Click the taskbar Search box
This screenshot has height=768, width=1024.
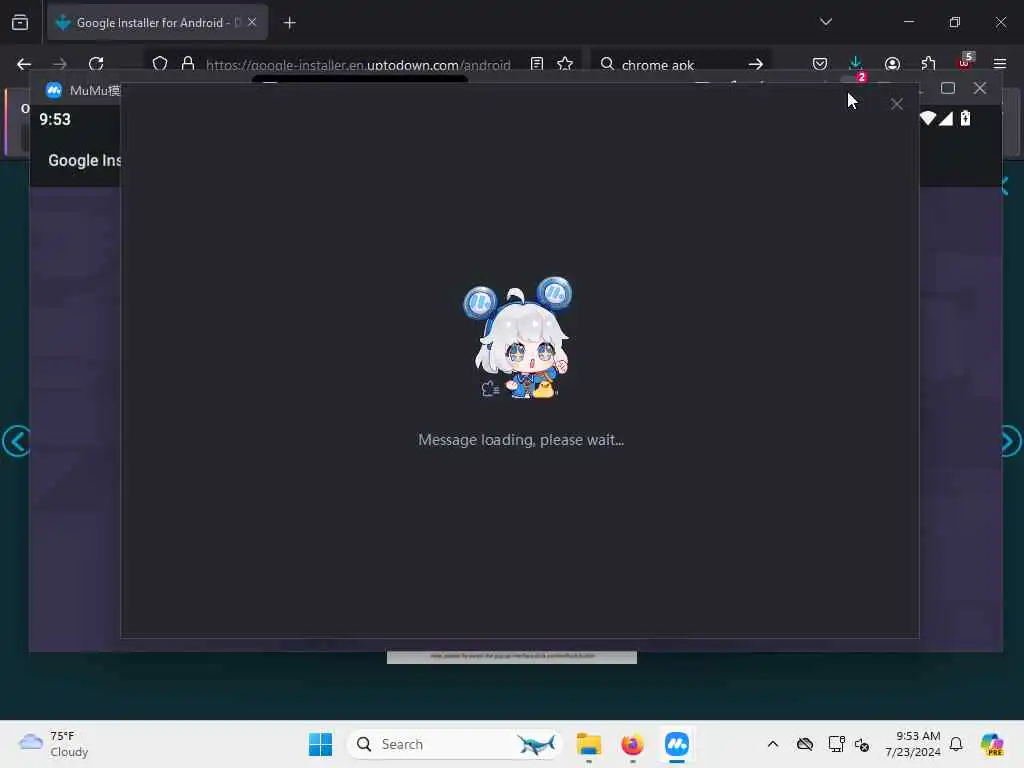coord(455,744)
